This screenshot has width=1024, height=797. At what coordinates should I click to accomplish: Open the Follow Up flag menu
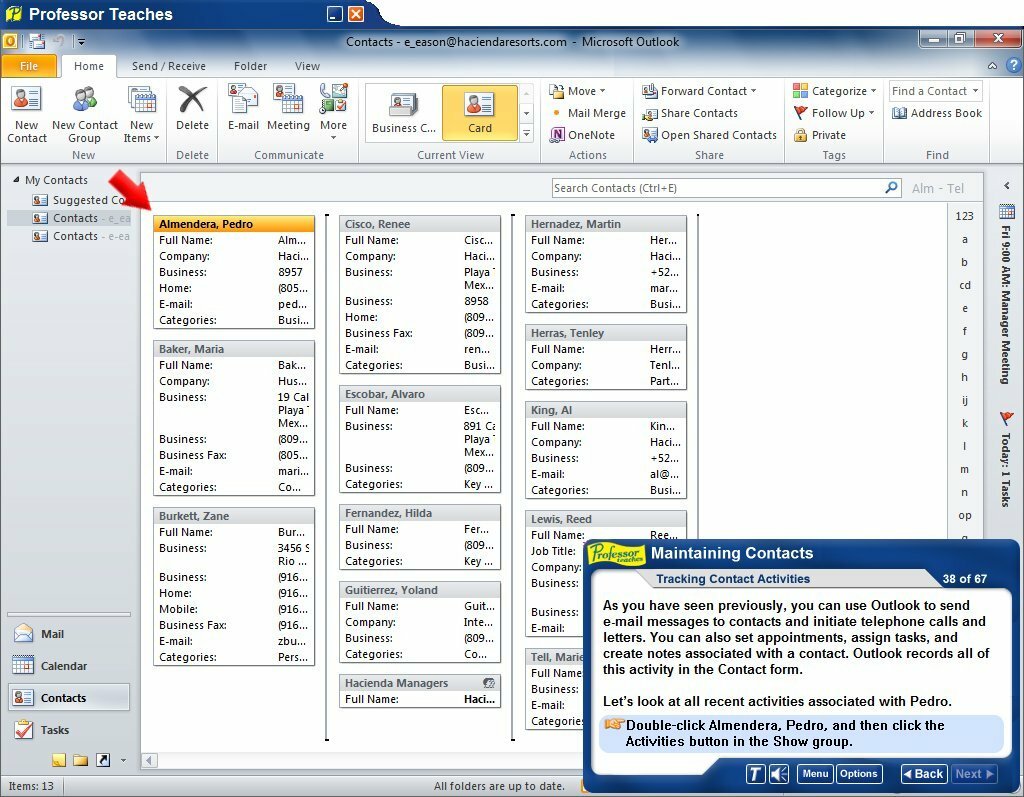[833, 113]
